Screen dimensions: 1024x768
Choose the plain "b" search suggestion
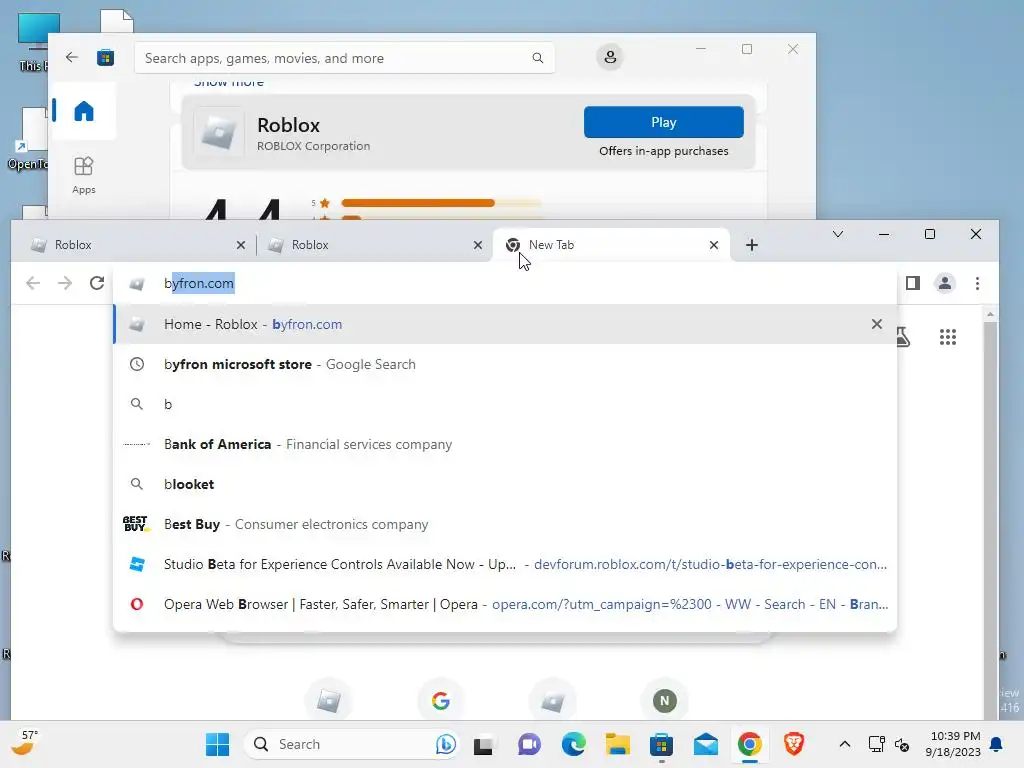(x=505, y=404)
